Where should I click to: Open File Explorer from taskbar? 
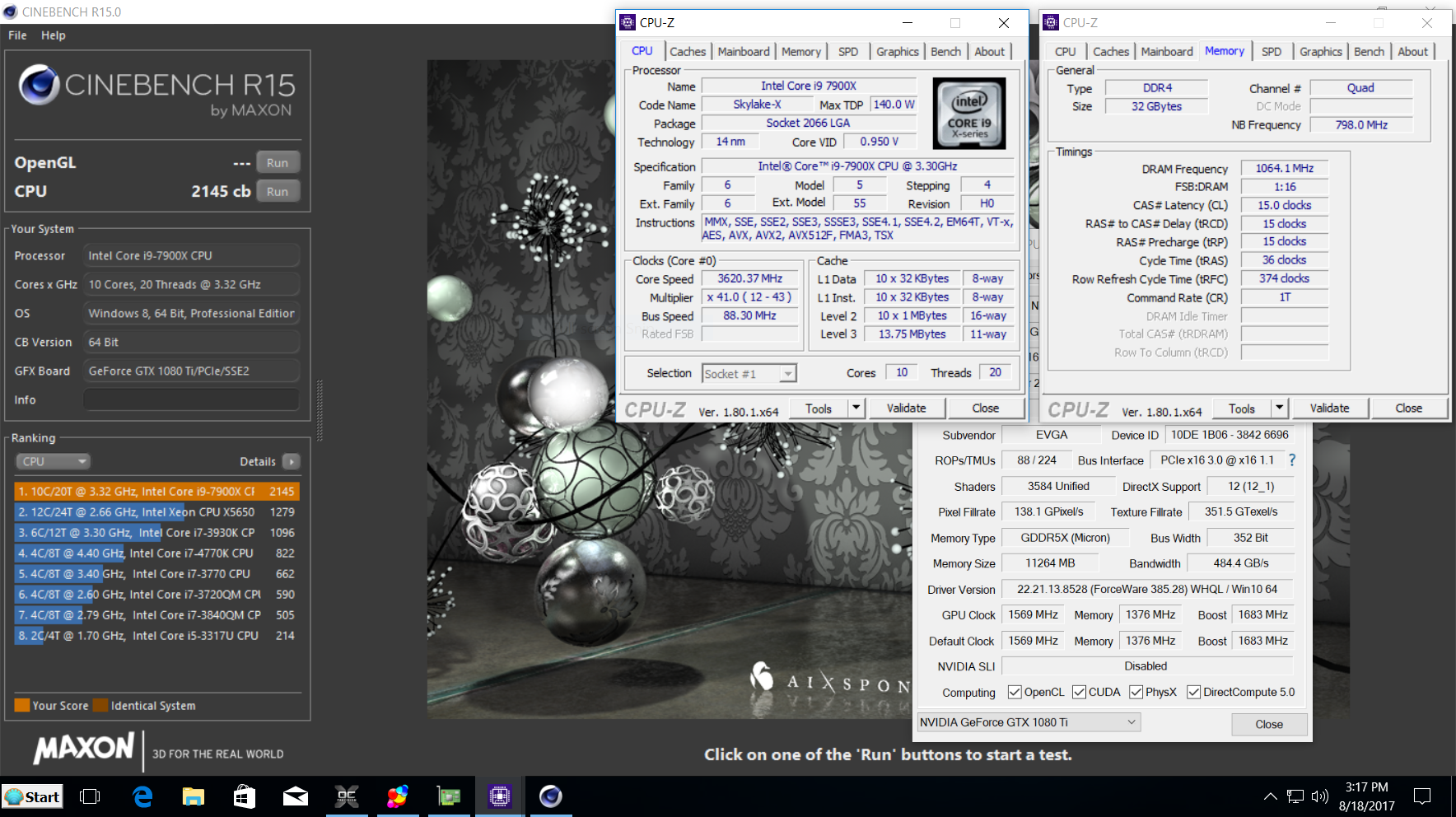(194, 796)
